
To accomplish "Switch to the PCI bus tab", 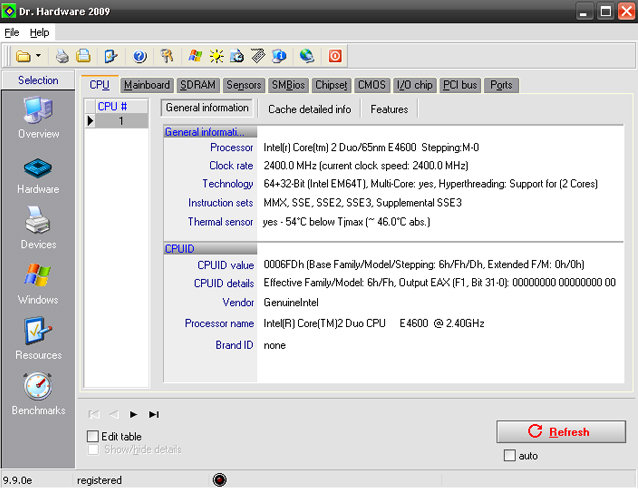I will [460, 85].
